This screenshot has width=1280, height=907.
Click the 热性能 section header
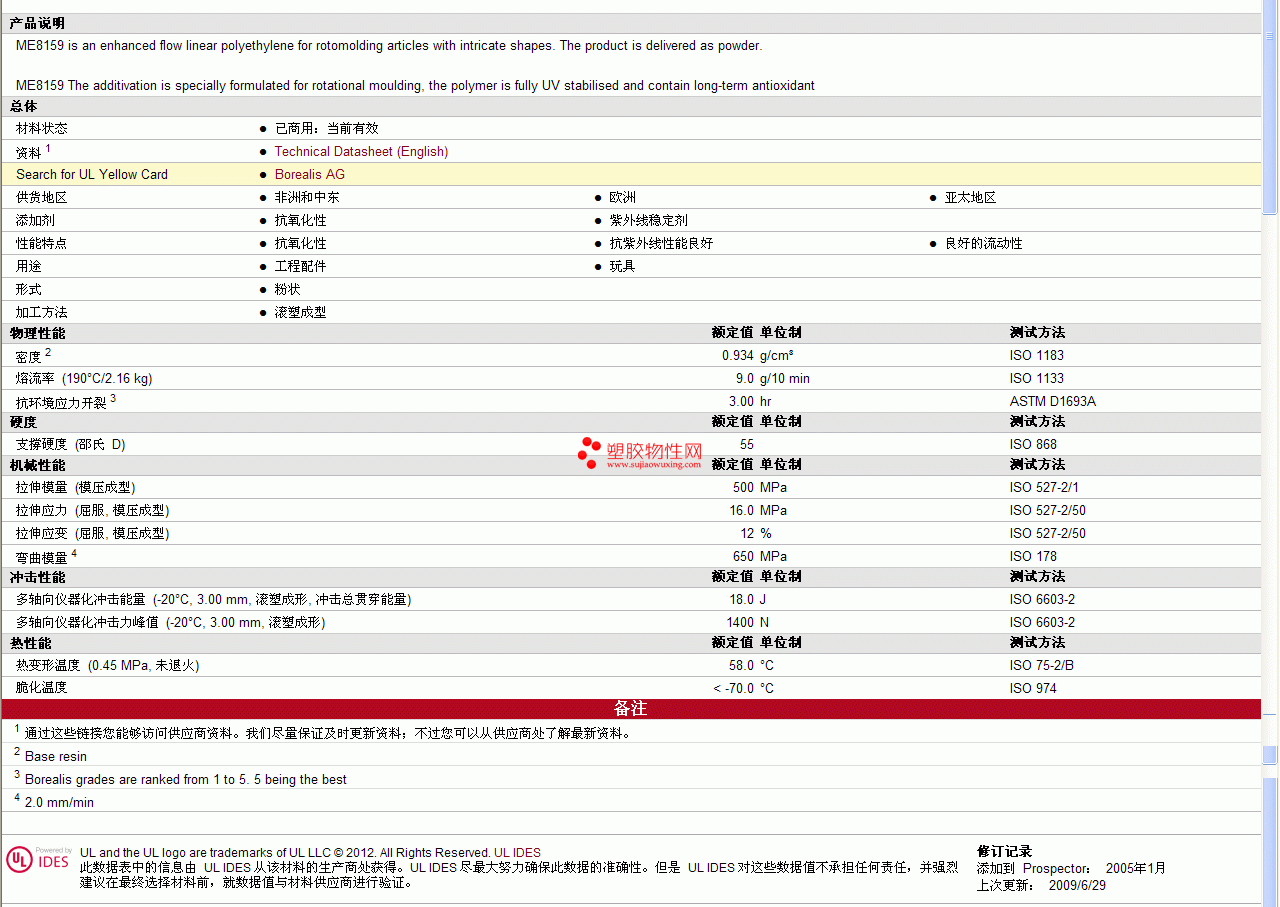[x=31, y=643]
